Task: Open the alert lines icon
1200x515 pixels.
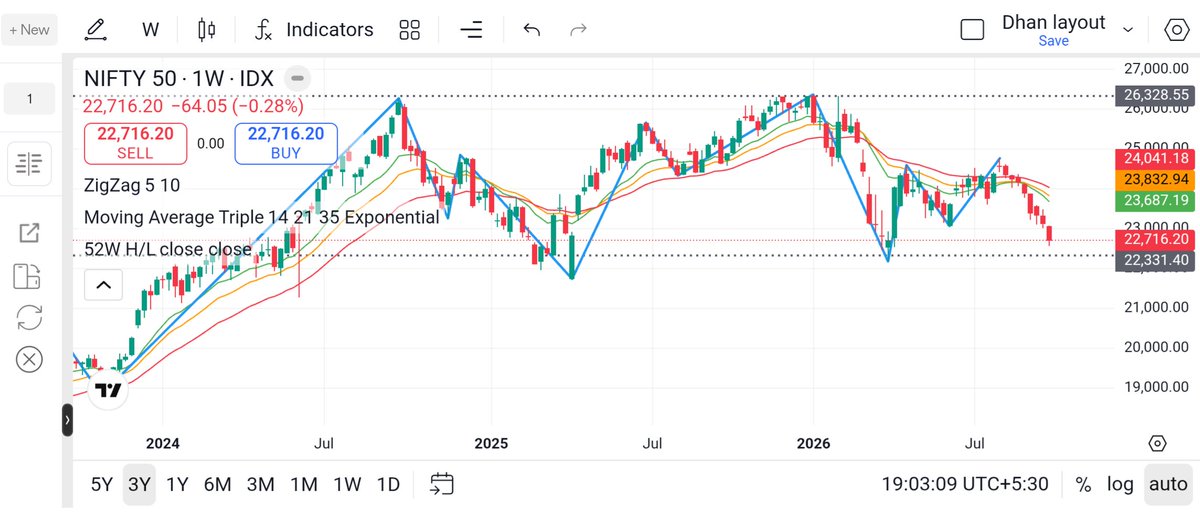Action: (x=472, y=30)
